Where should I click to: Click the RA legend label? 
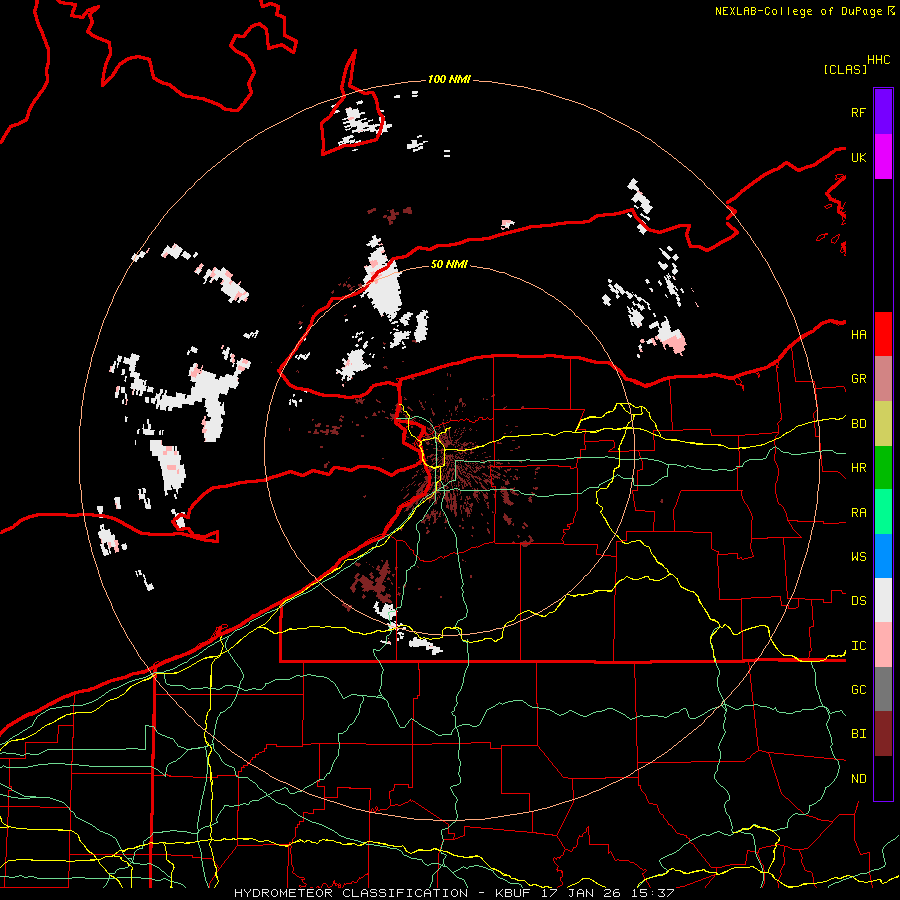click(x=858, y=513)
